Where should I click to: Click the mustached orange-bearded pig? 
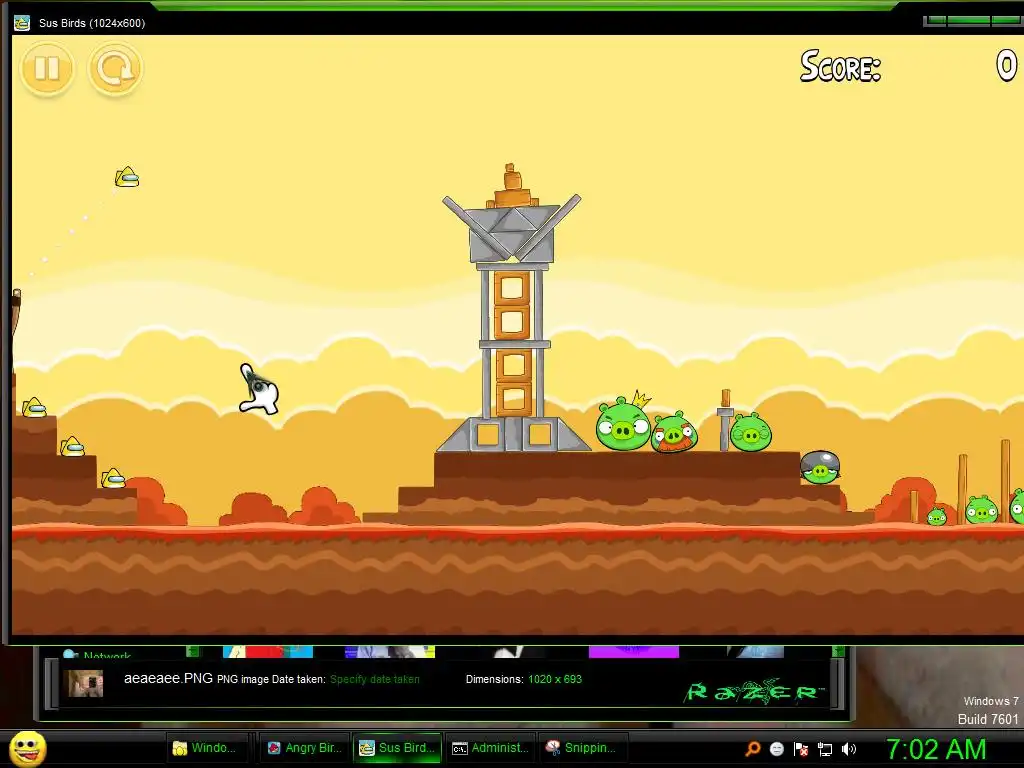pyautogui.click(x=675, y=432)
